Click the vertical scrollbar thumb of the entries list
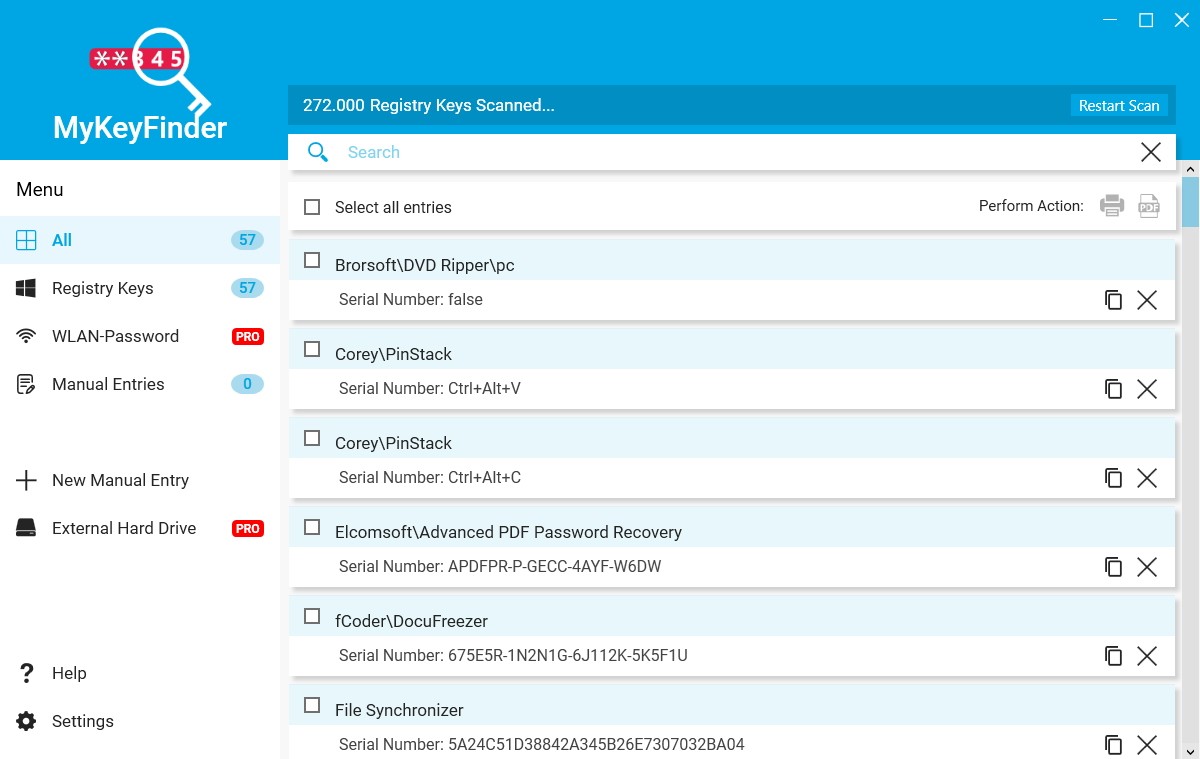1200x759 pixels. click(1190, 200)
